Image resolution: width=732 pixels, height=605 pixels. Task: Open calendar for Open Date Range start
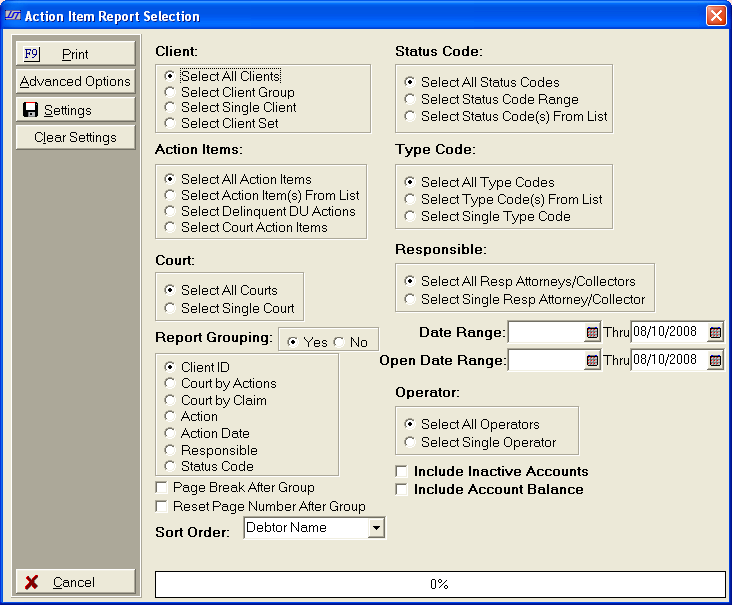click(x=592, y=360)
